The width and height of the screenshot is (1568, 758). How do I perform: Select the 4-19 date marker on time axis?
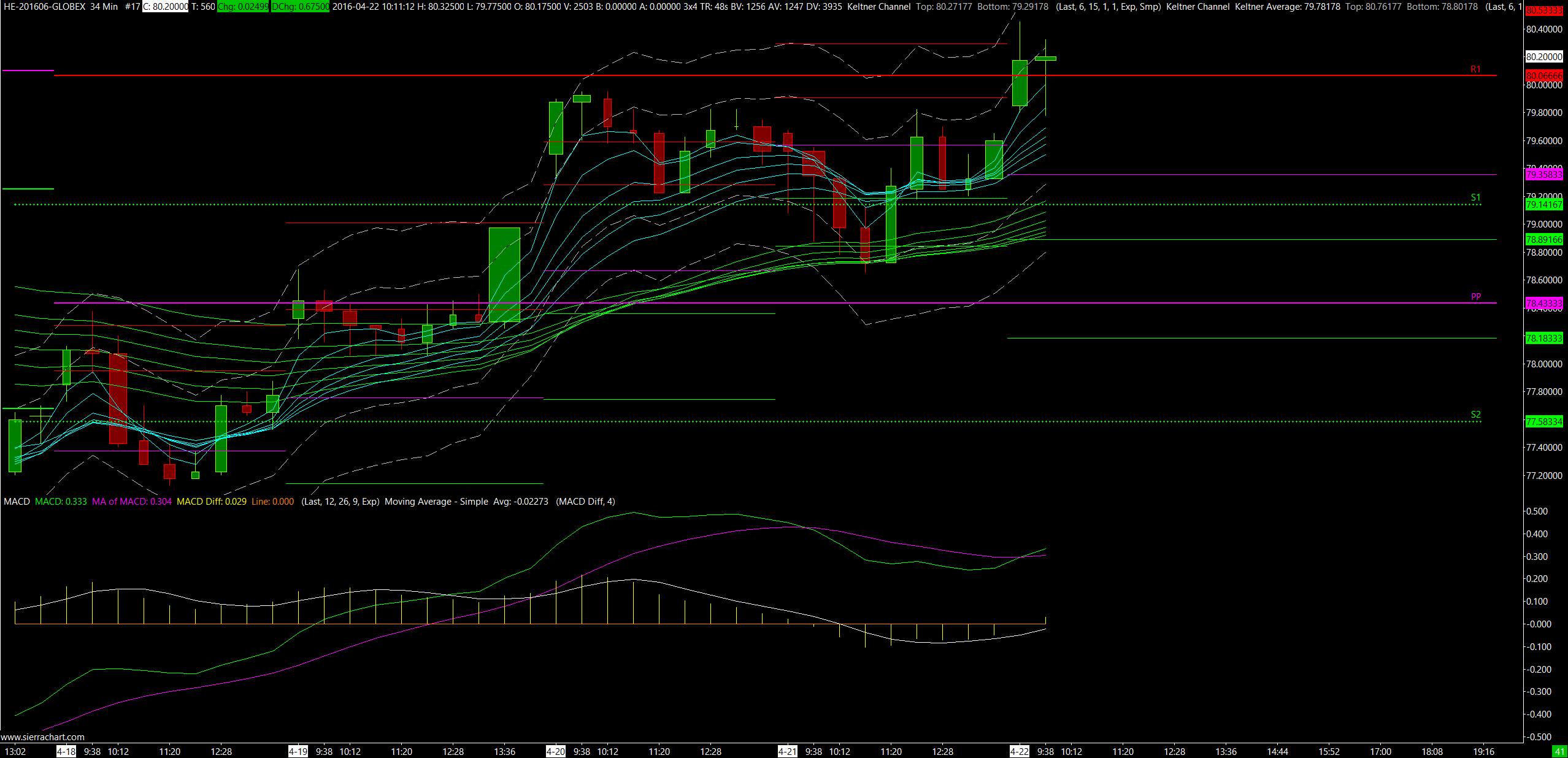(x=298, y=751)
